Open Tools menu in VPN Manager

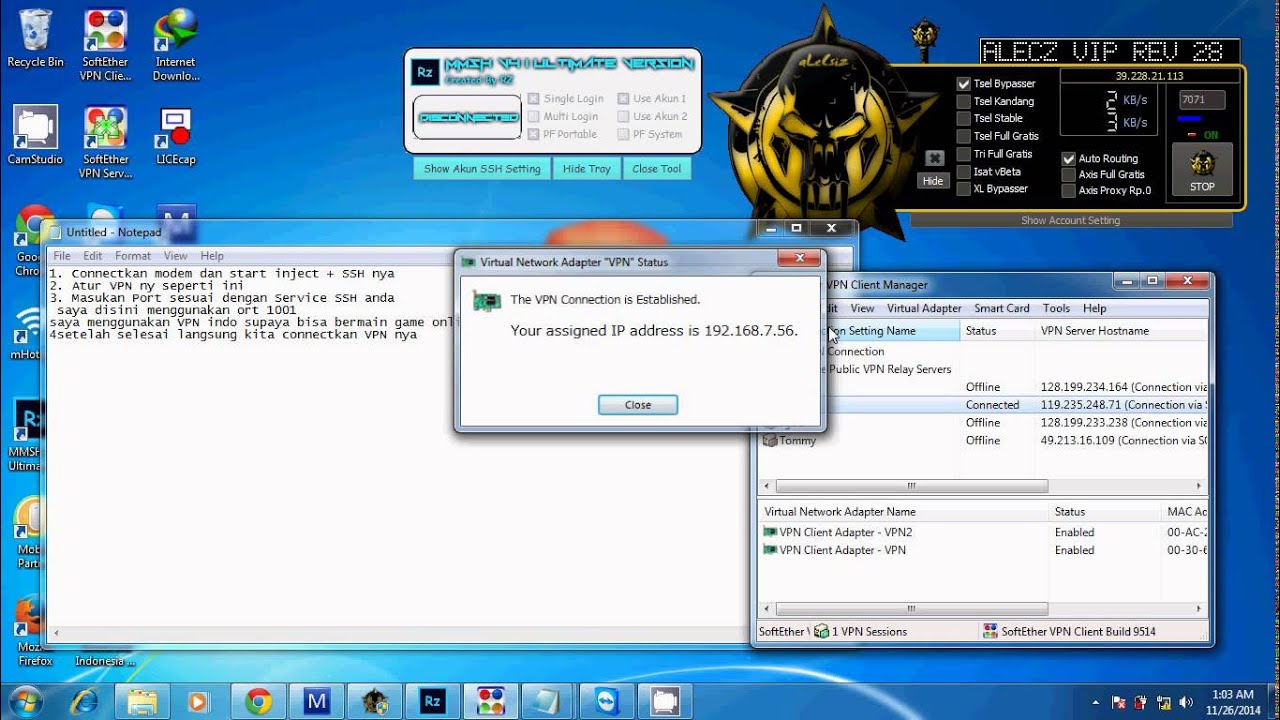(1056, 308)
